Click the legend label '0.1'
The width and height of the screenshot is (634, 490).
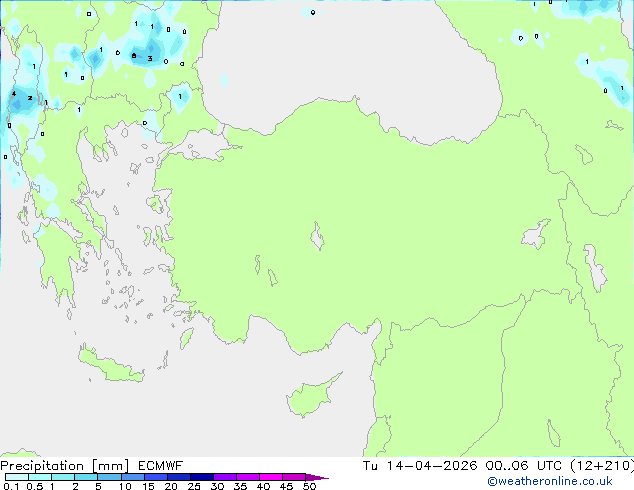(x=11, y=486)
